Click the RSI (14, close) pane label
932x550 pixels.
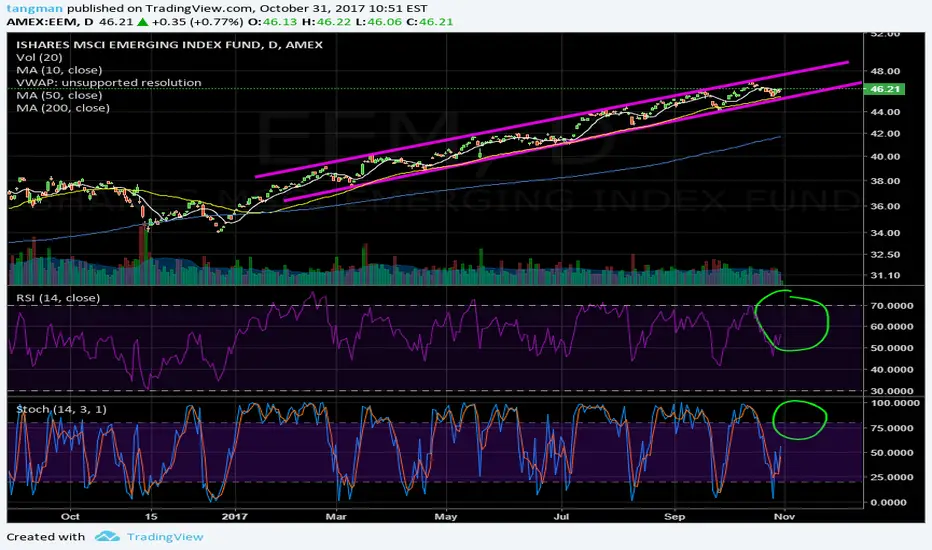[58, 298]
